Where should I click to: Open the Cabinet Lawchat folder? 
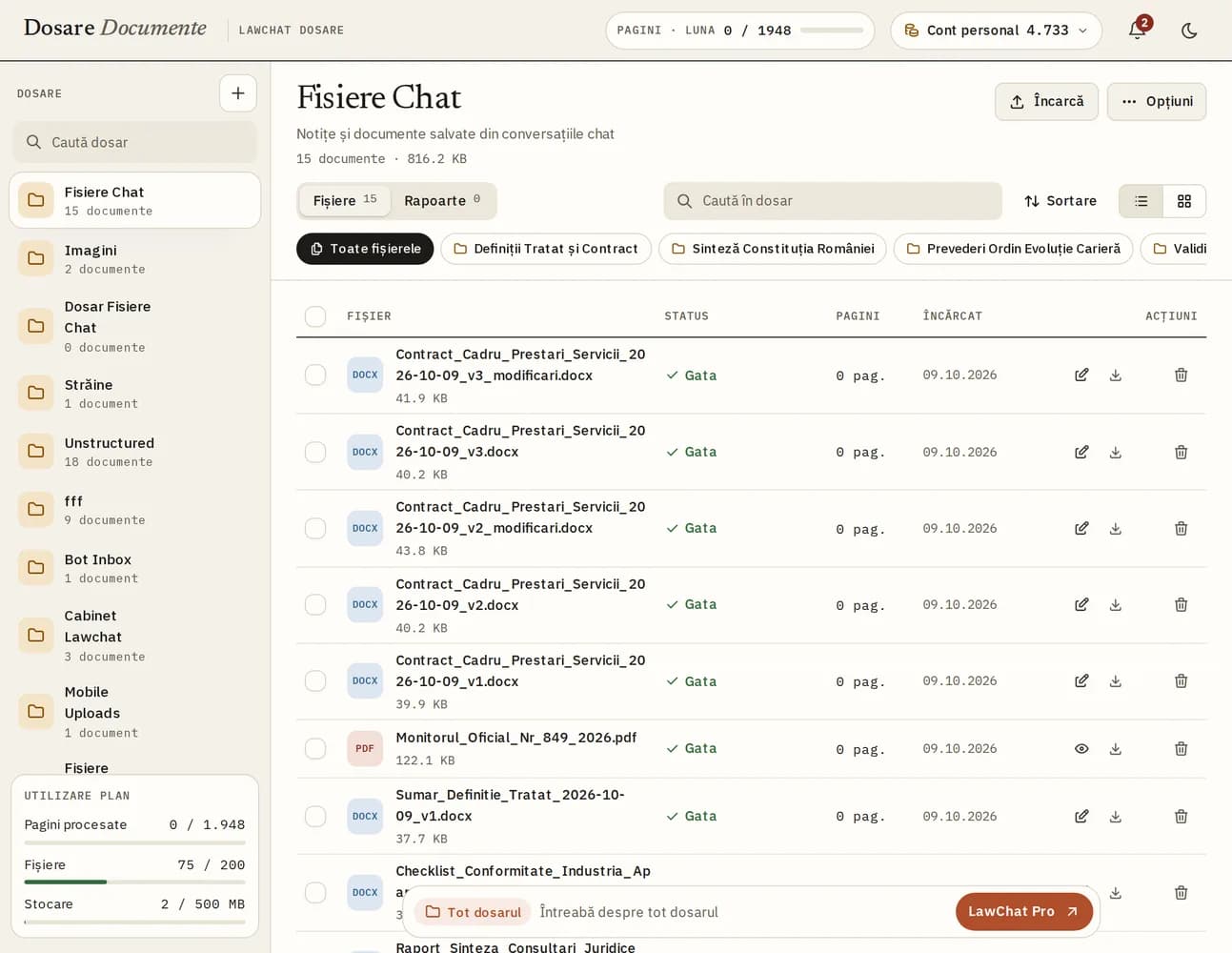(x=134, y=636)
